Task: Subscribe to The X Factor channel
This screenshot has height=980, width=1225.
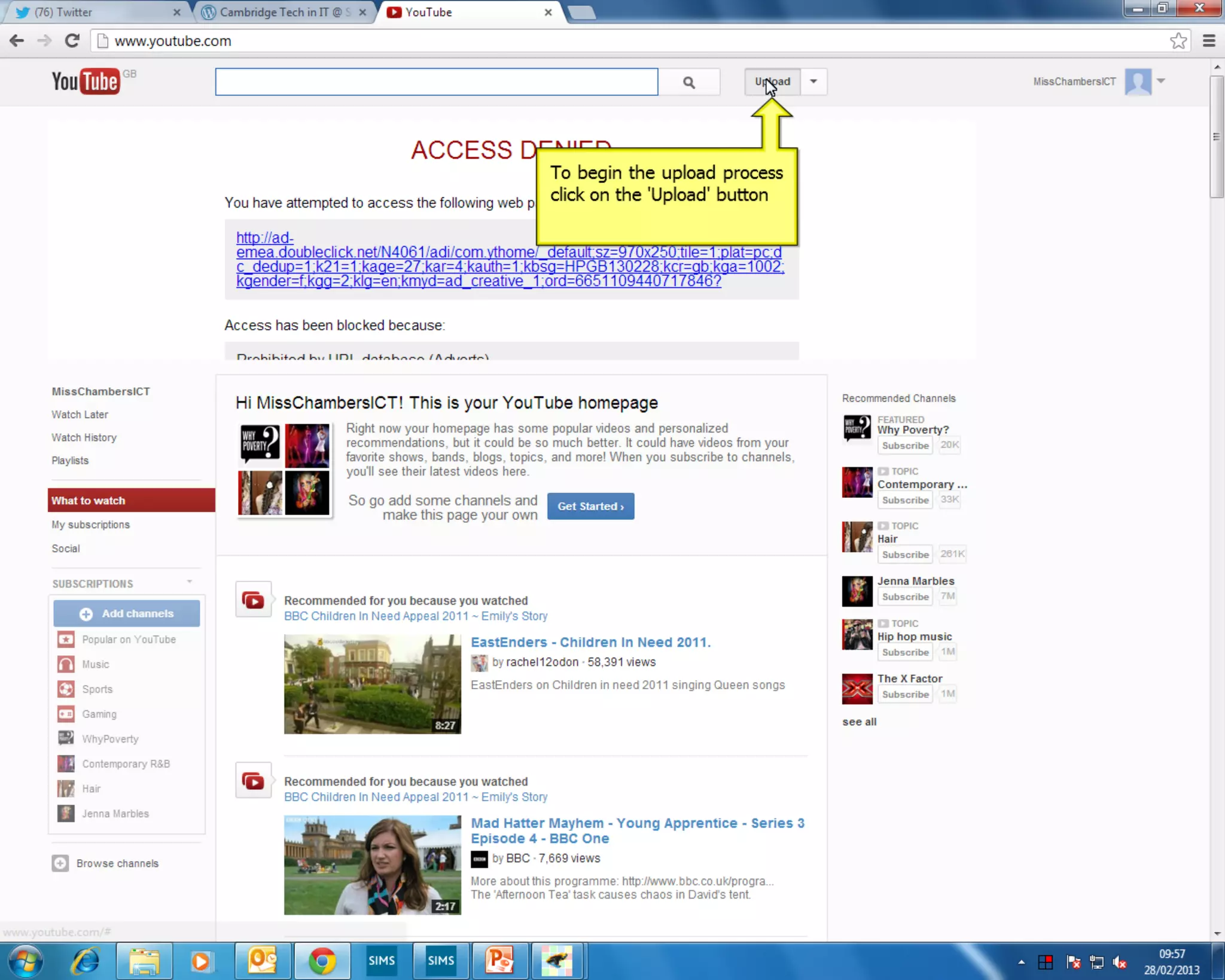Action: point(906,694)
